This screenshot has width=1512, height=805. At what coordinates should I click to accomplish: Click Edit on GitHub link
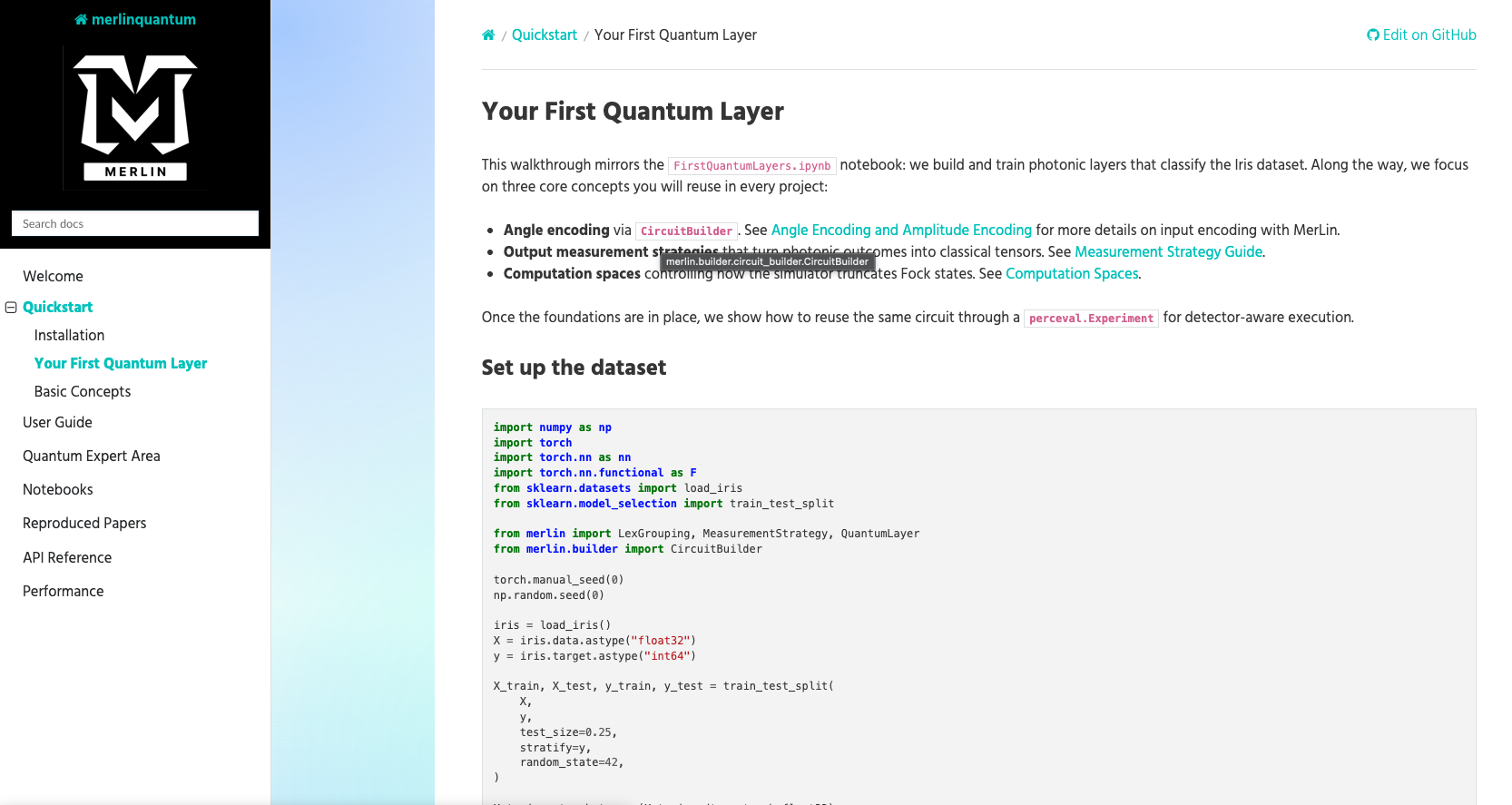(1421, 35)
